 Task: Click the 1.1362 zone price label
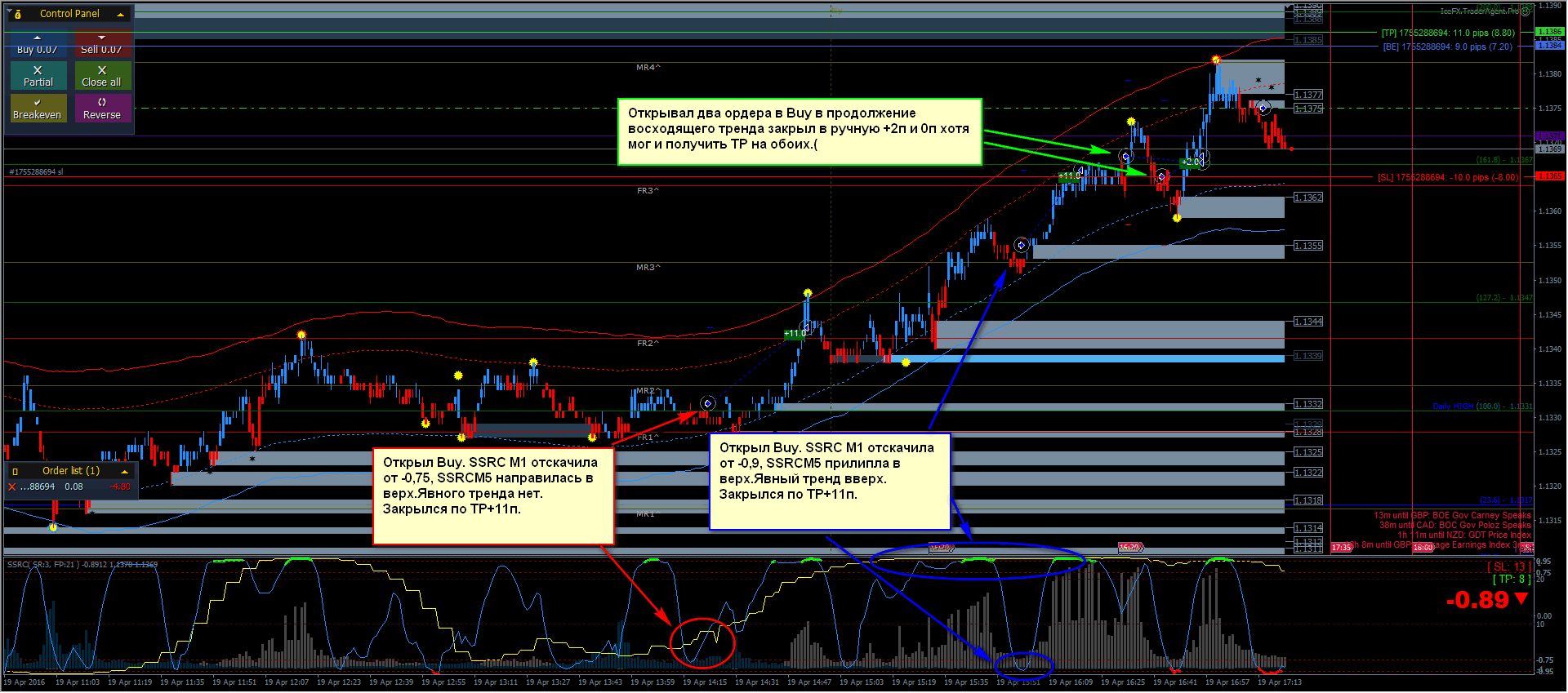tap(1308, 198)
